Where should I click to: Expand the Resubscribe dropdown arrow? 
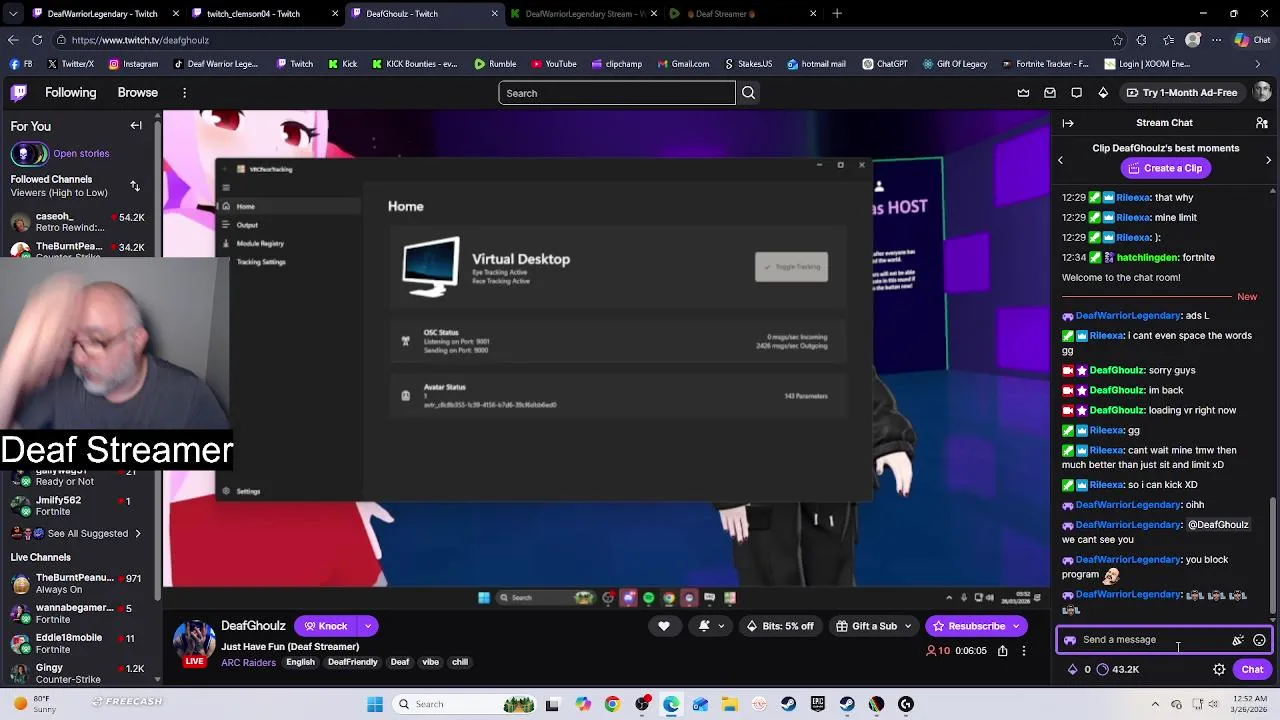pos(1017,627)
